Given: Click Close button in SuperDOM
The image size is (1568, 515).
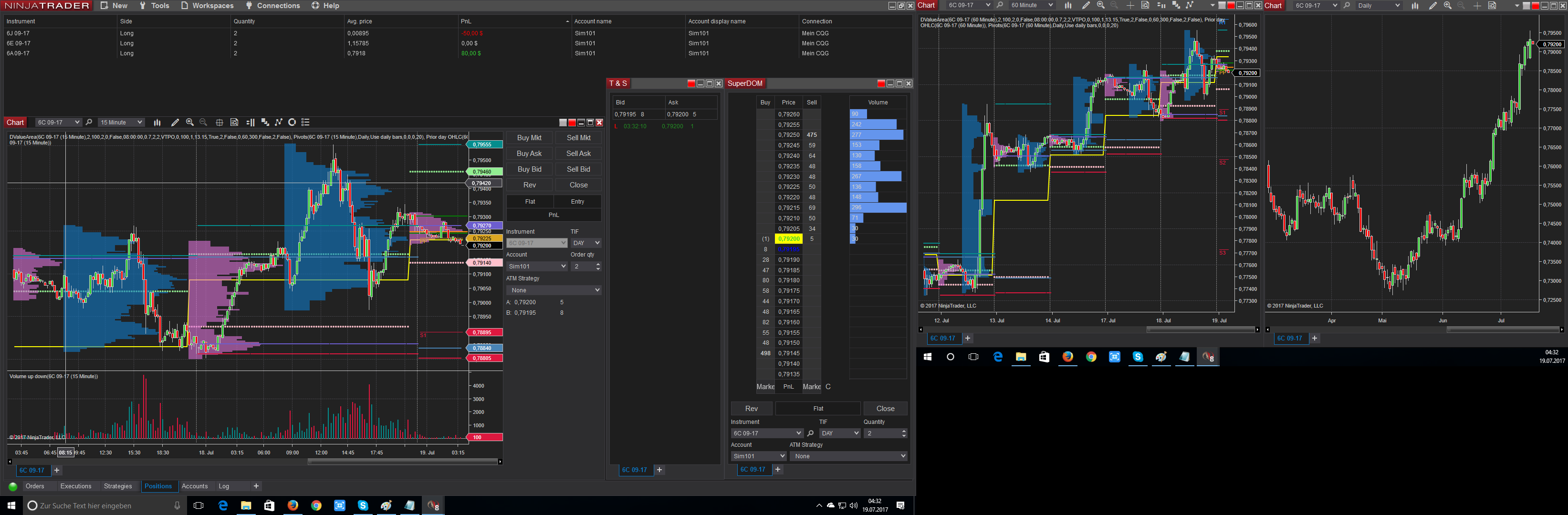Looking at the screenshot, I should 886,409.
